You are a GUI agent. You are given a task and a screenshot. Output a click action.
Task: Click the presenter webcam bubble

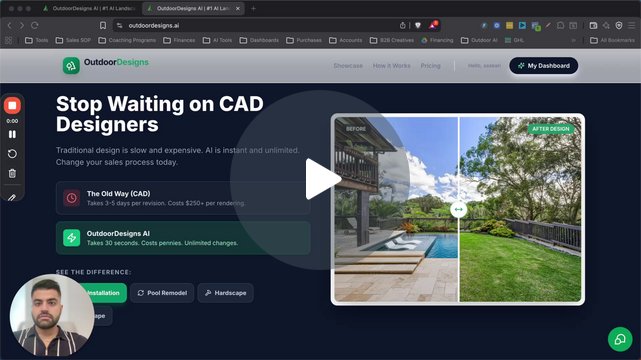tap(52, 315)
